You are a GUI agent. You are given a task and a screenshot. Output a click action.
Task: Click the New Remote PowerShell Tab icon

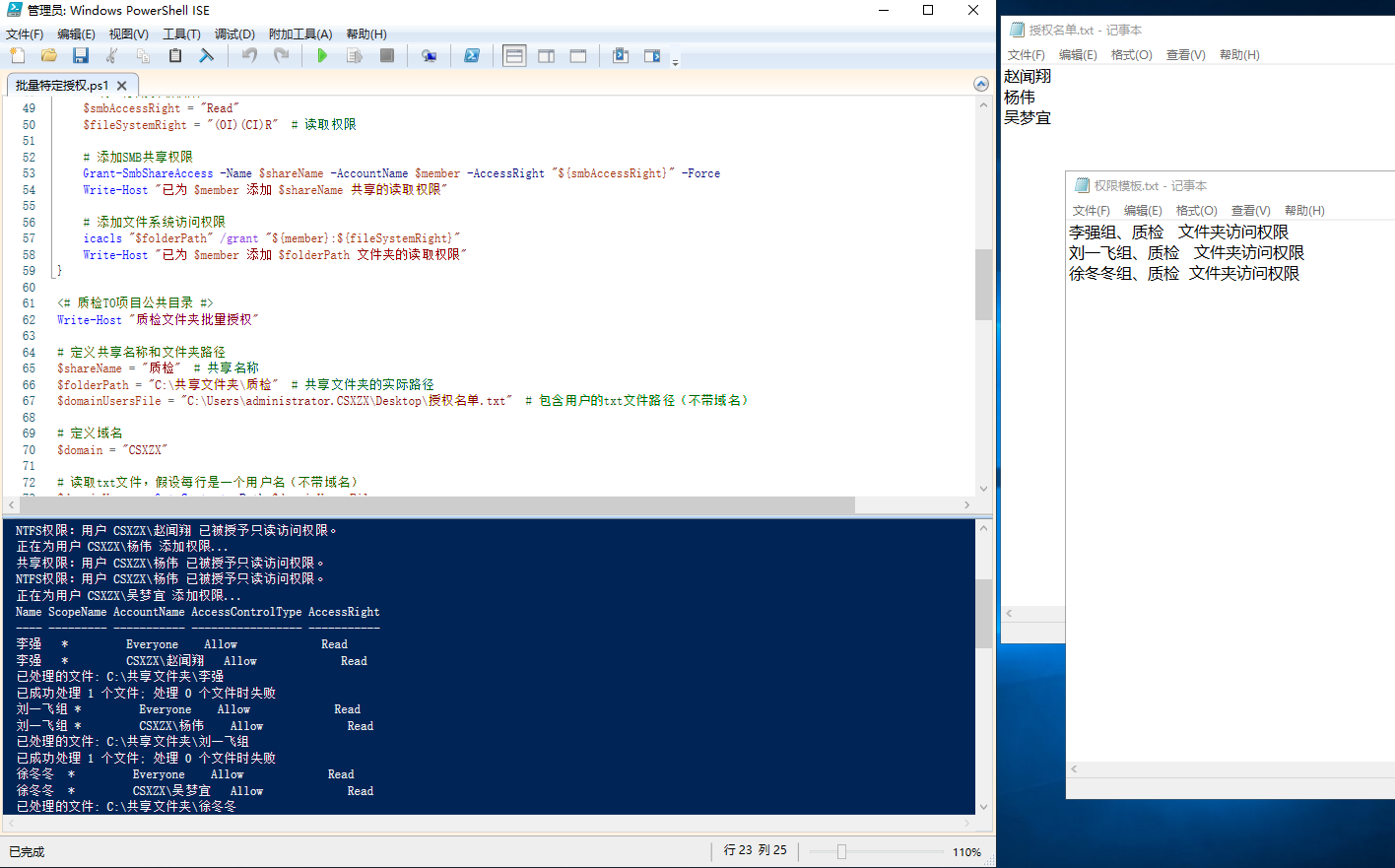pos(429,56)
